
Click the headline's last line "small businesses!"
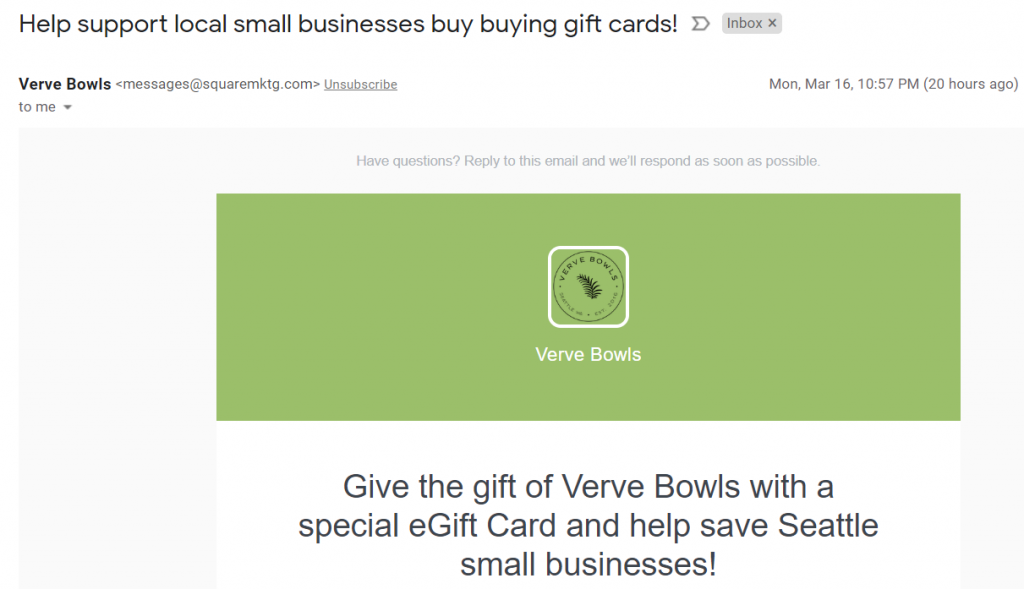[588, 564]
